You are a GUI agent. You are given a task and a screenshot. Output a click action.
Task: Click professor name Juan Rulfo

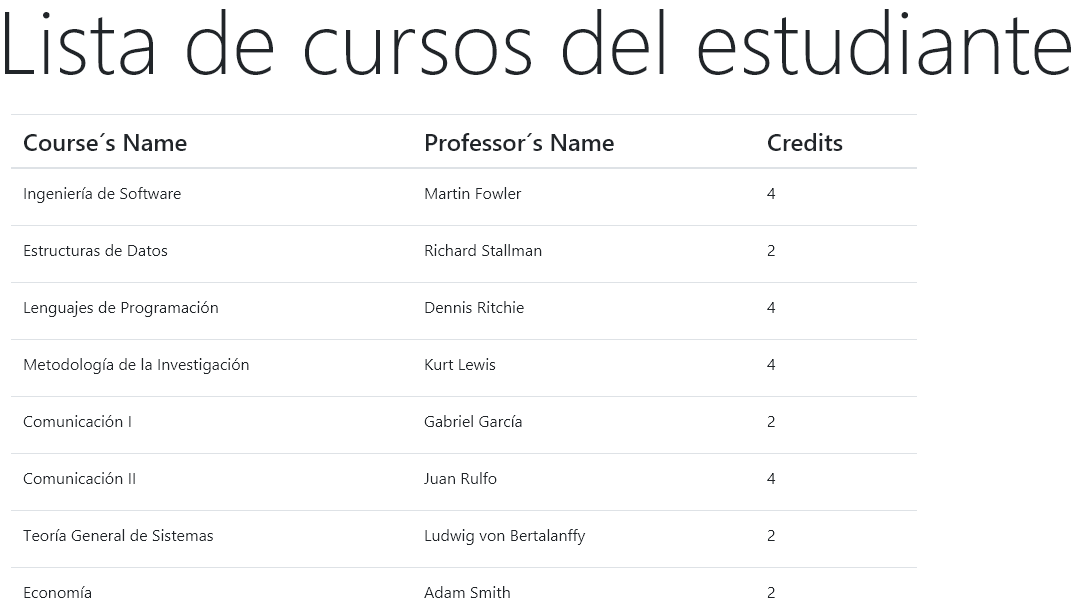(x=460, y=479)
